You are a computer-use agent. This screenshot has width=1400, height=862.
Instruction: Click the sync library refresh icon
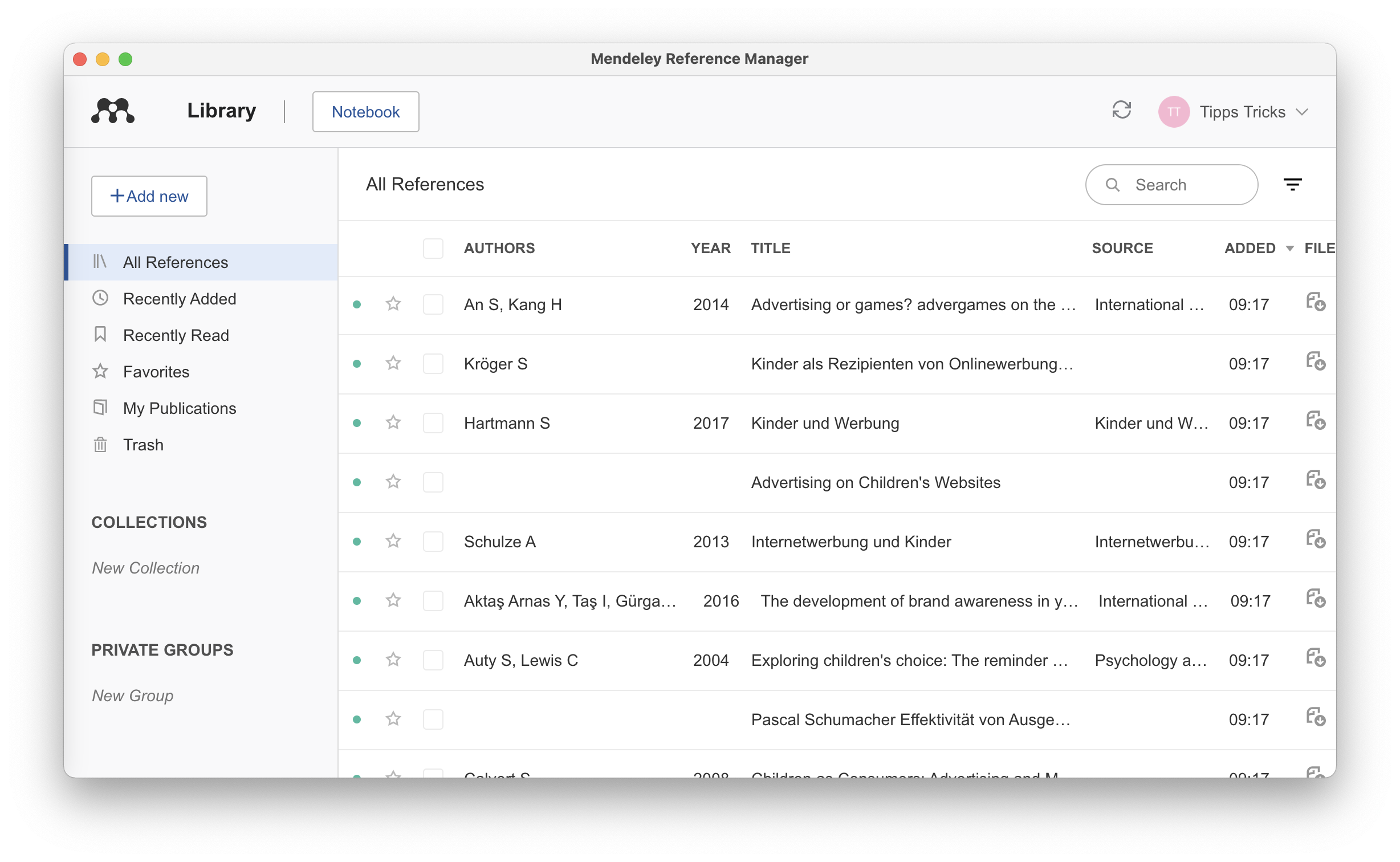coord(1121,110)
